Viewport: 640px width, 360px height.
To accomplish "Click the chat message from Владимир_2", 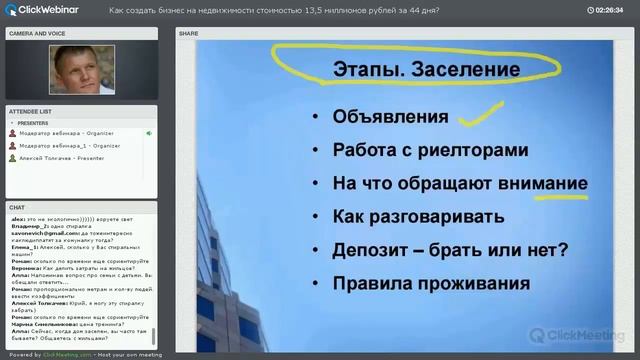I will pos(51,226).
